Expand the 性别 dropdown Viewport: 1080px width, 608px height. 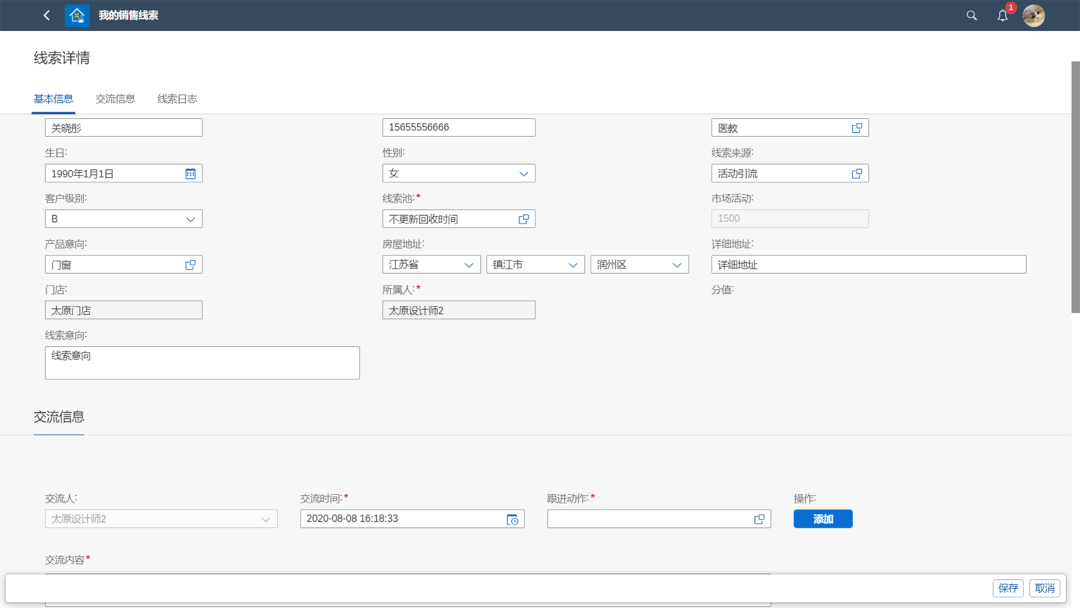point(523,173)
